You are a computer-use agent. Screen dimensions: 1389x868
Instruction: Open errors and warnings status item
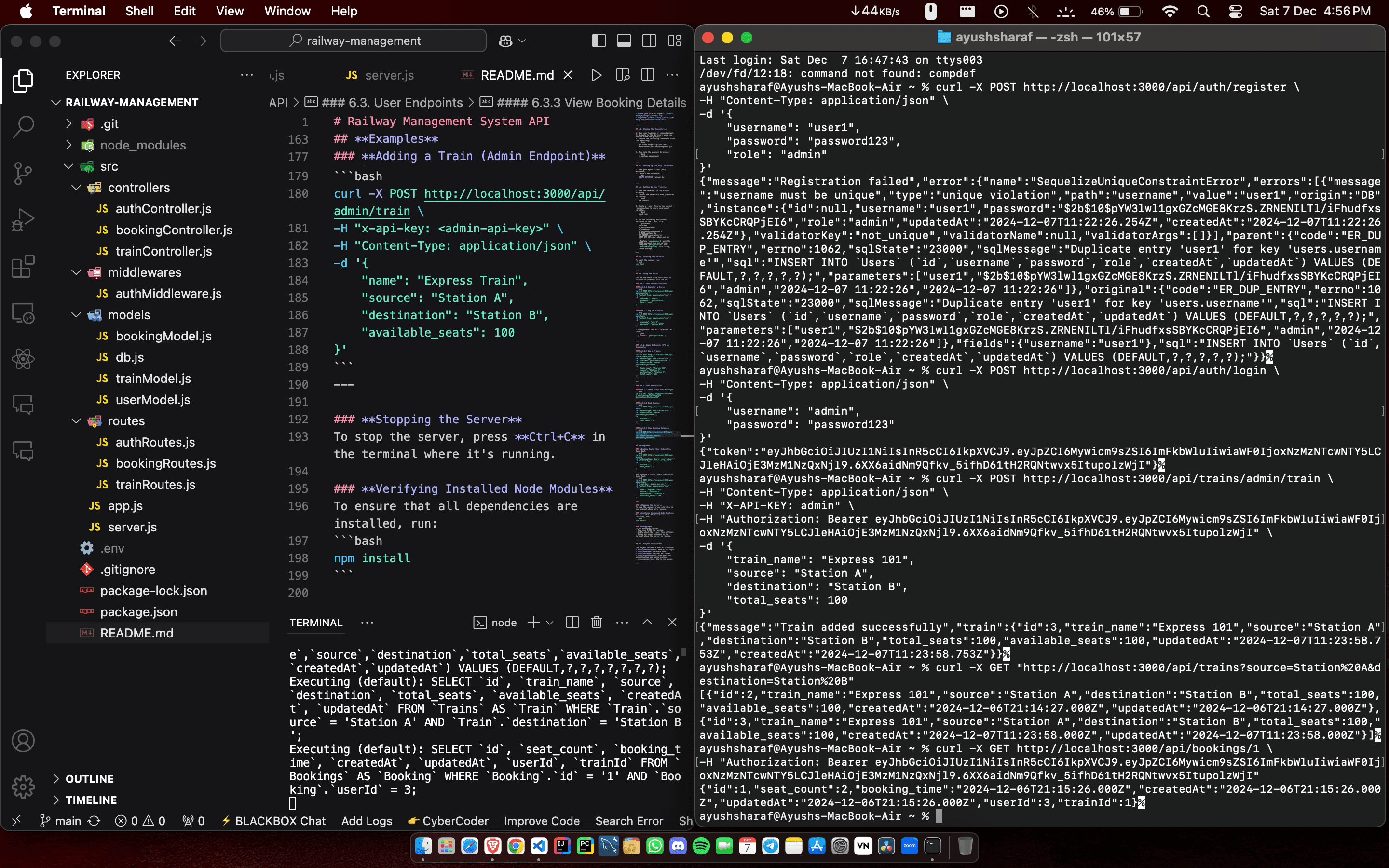pos(140,821)
